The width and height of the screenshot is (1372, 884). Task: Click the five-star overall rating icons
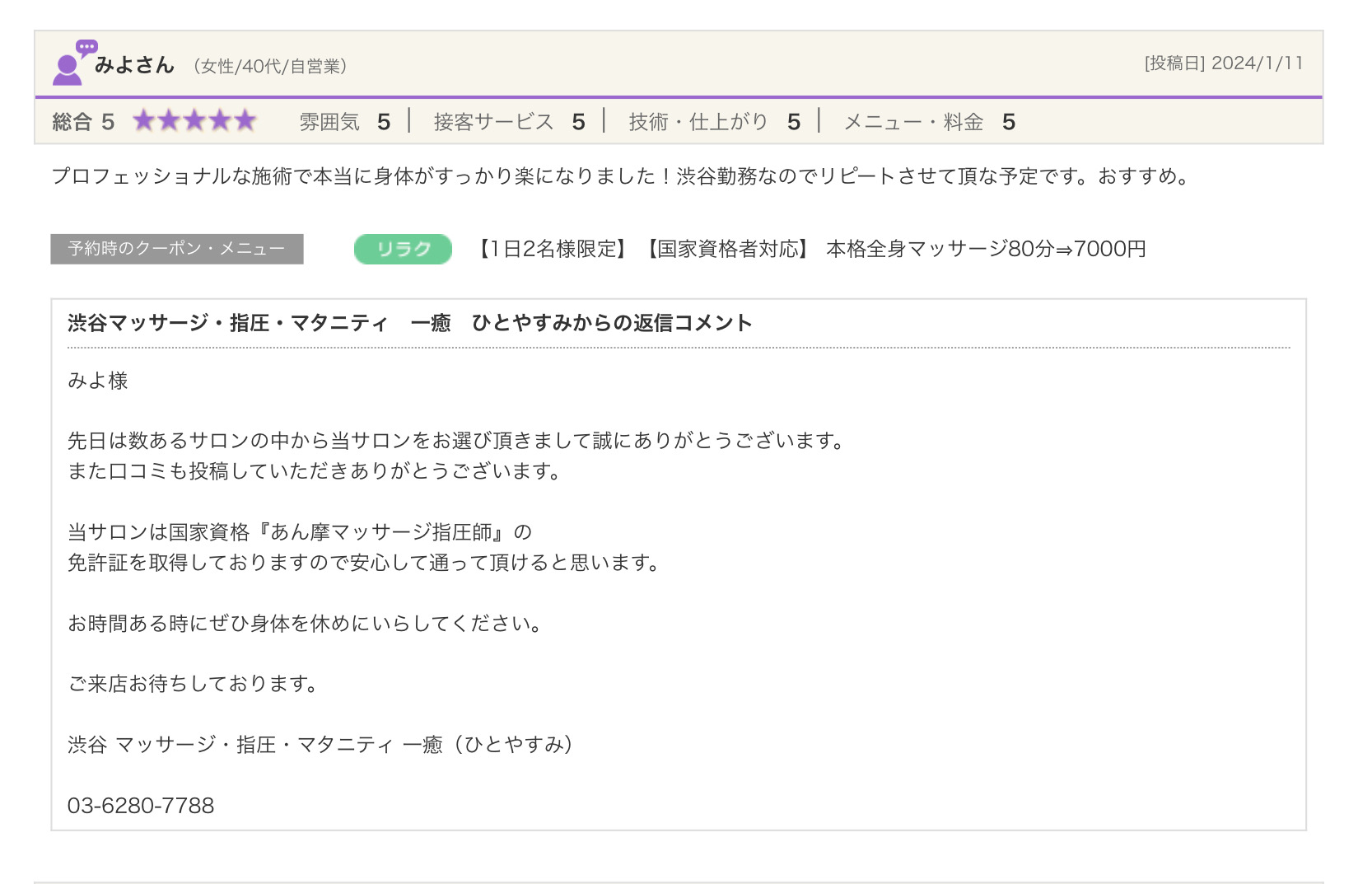point(195,121)
